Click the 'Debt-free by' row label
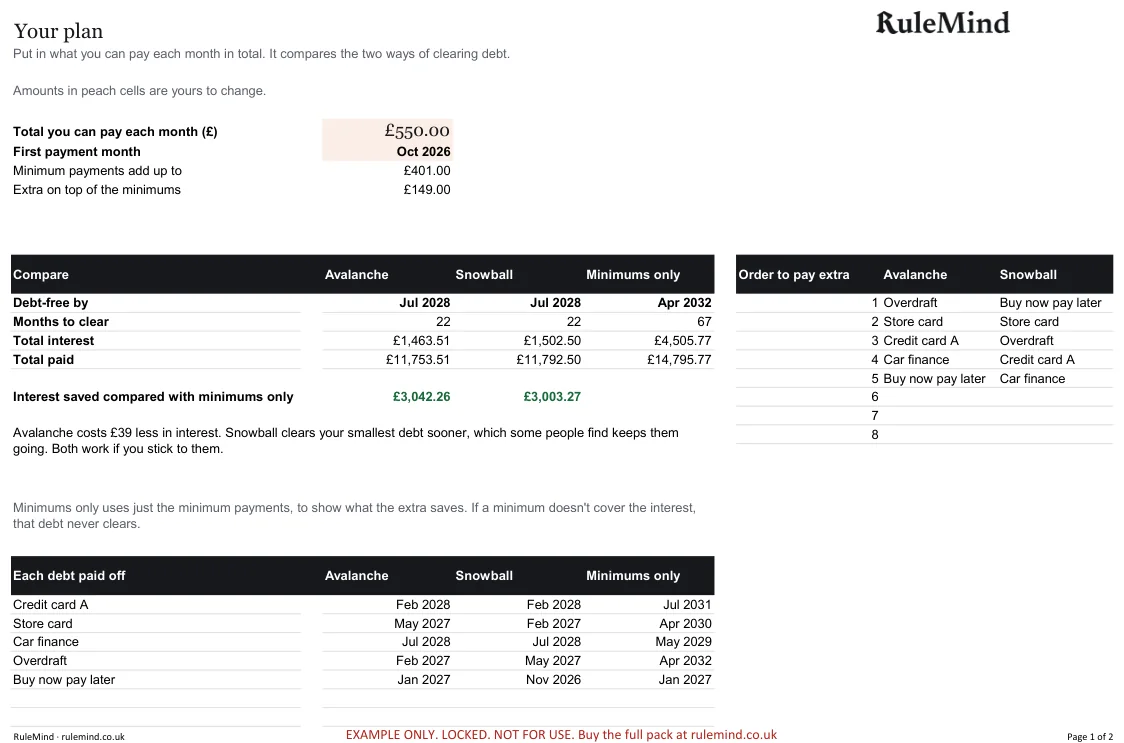Screen dimensions: 1124x743 [x=50, y=303]
